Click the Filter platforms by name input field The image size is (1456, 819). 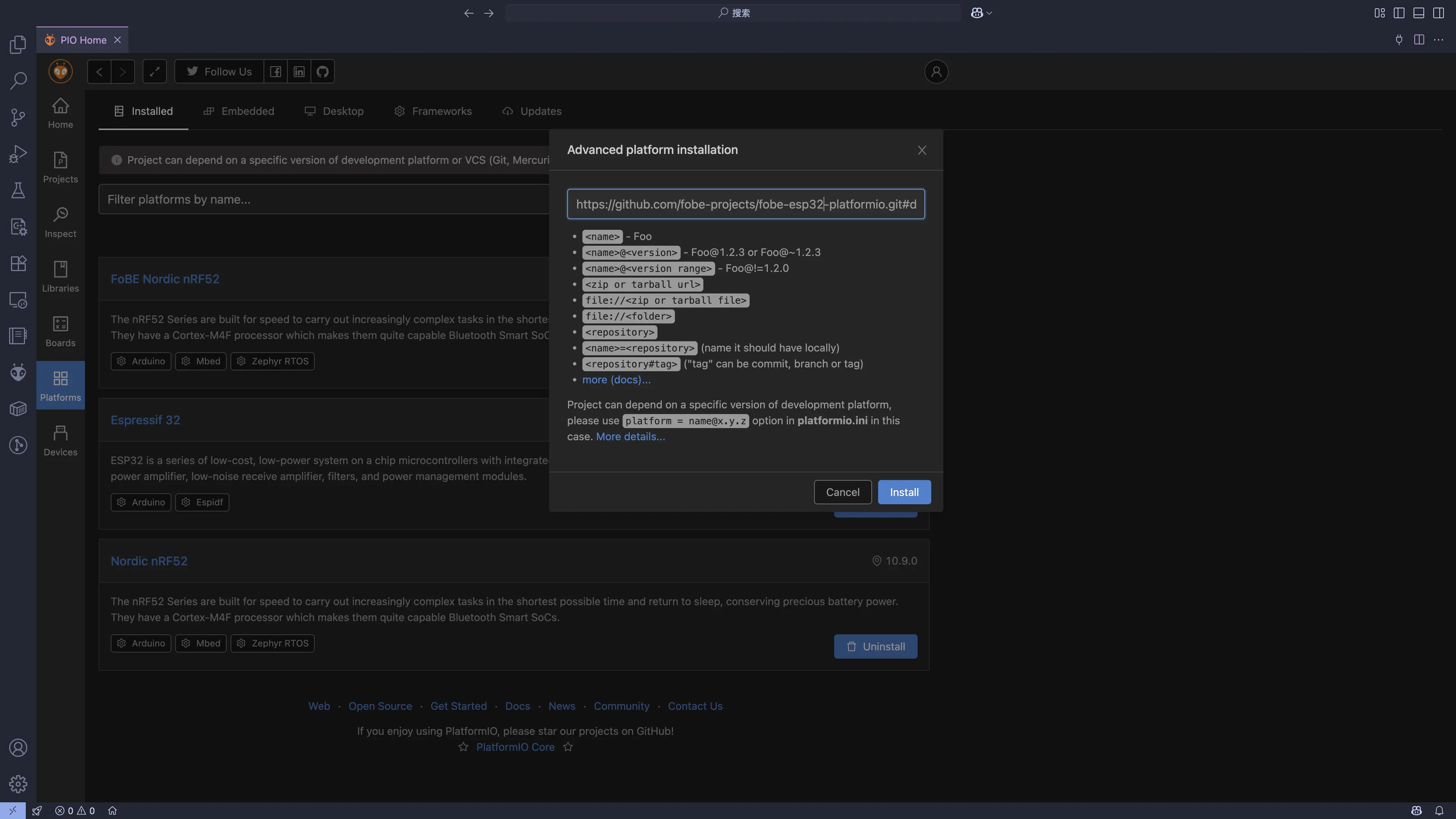pyautogui.click(x=282, y=199)
